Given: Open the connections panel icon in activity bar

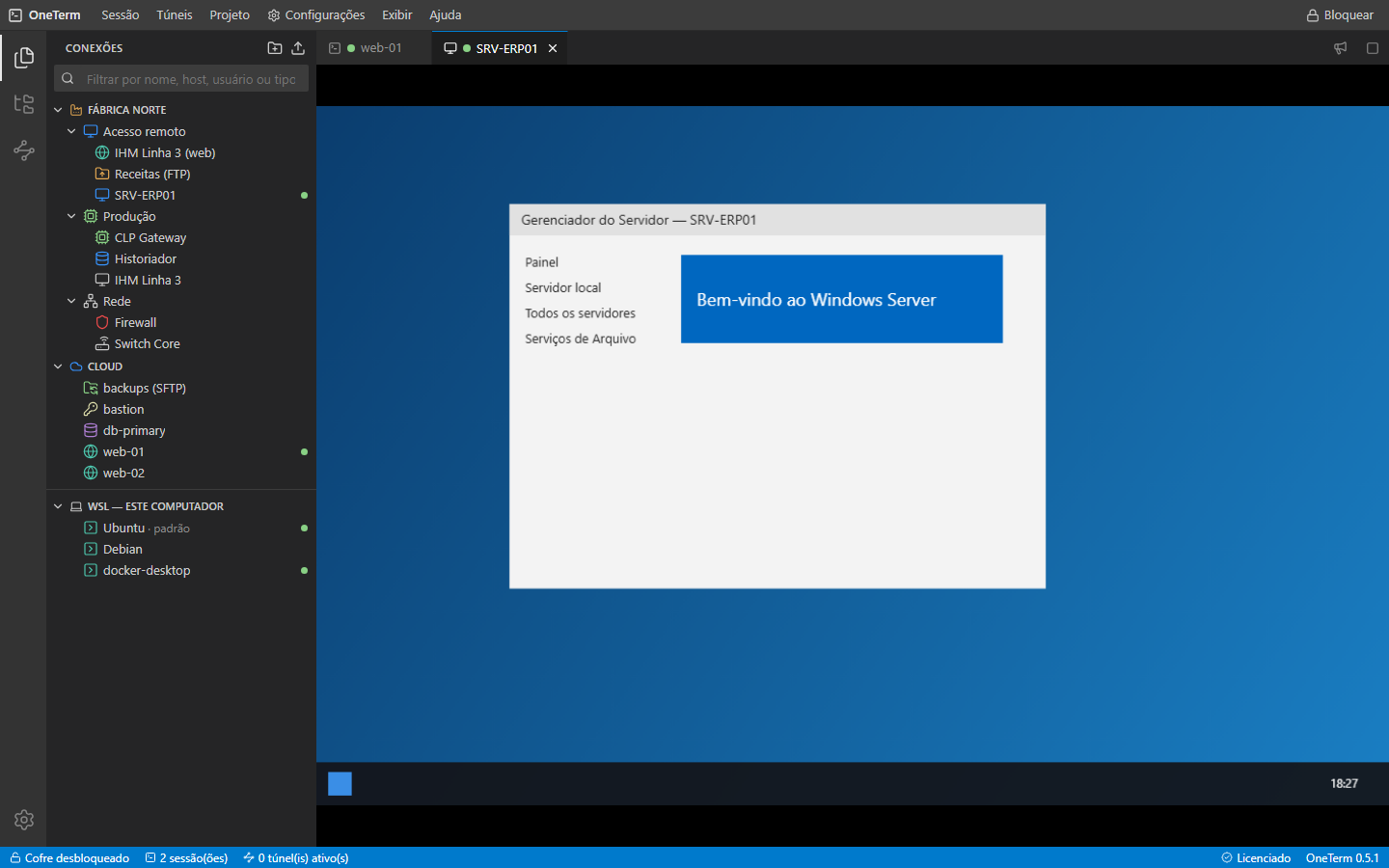Looking at the screenshot, I should pos(24,58).
